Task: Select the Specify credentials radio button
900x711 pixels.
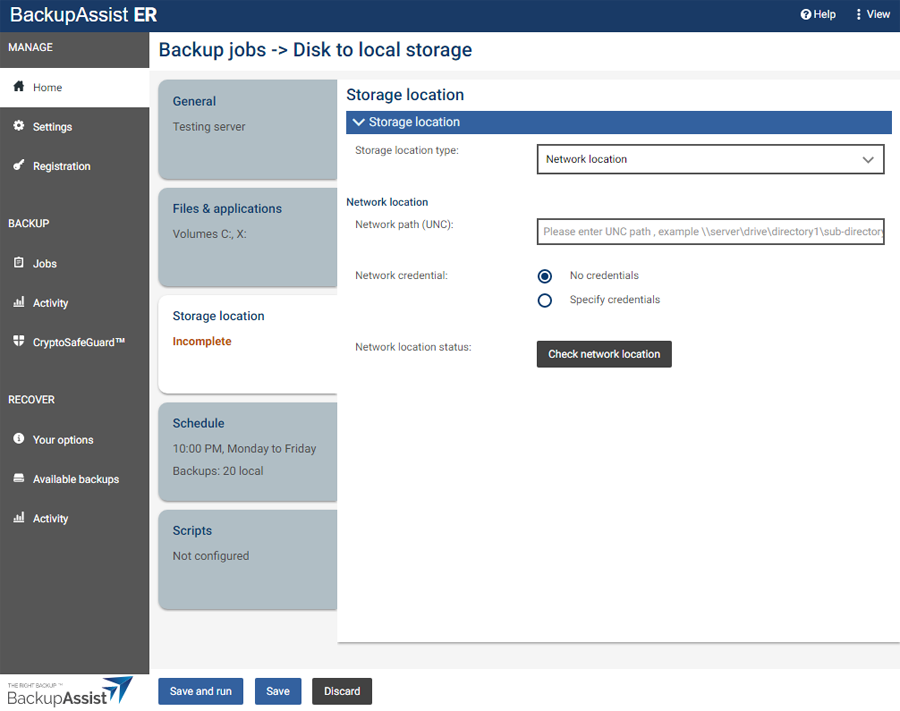Action: tap(545, 300)
